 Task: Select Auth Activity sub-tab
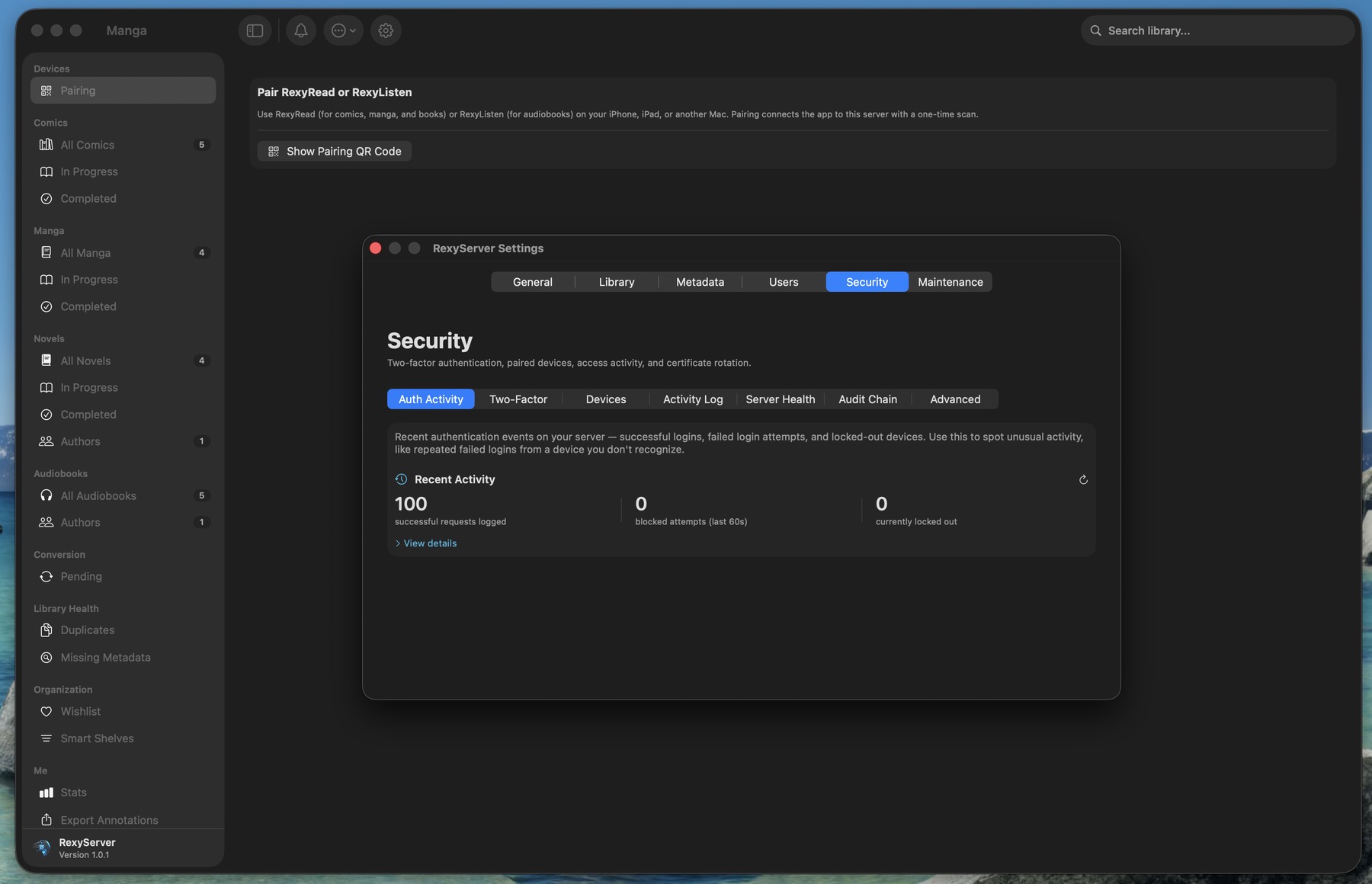point(431,399)
